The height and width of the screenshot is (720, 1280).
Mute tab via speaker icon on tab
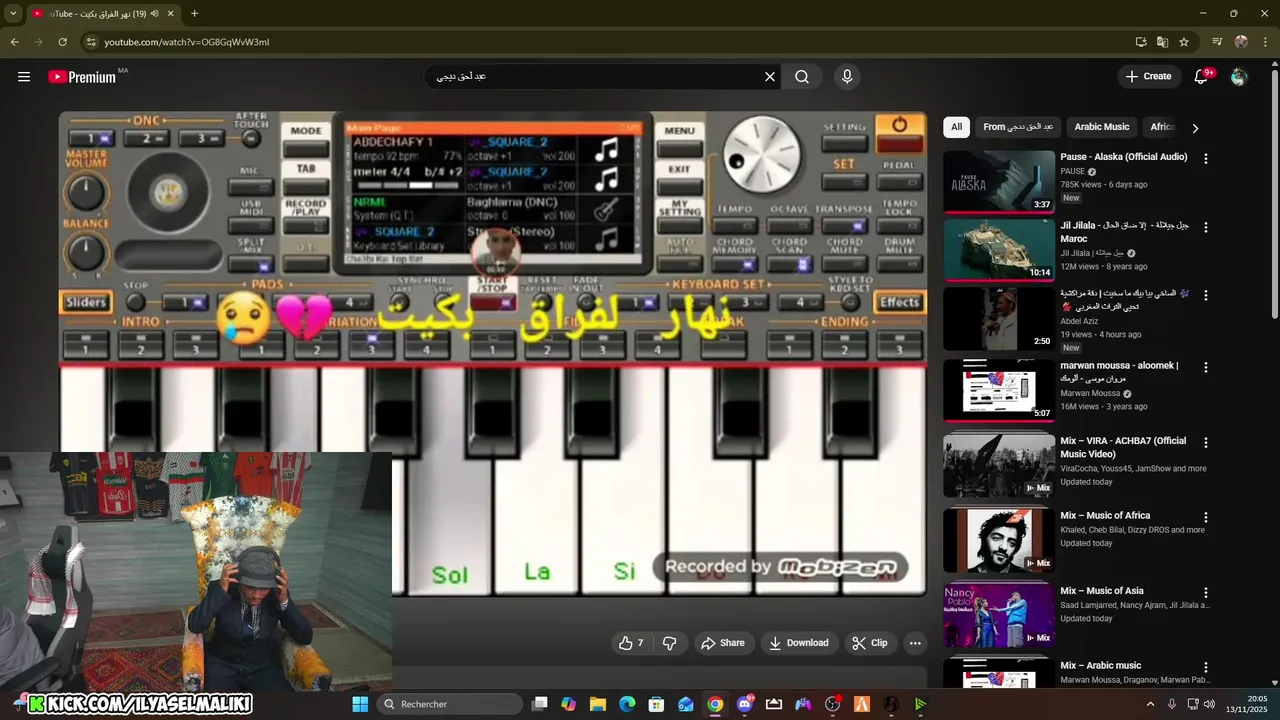pos(154,13)
